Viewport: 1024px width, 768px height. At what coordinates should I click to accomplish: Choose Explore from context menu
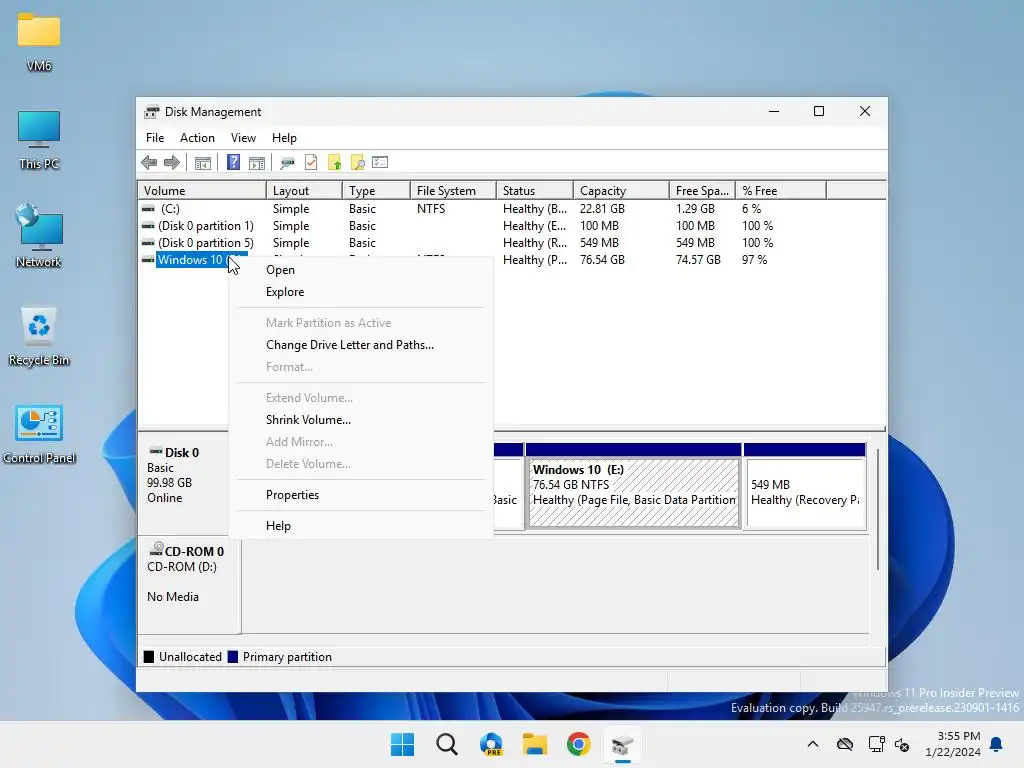tap(360, 292)
